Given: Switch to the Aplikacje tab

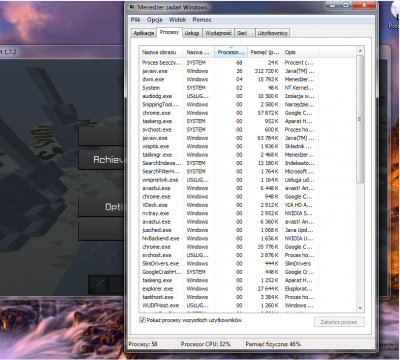Looking at the screenshot, I should click(144, 33).
